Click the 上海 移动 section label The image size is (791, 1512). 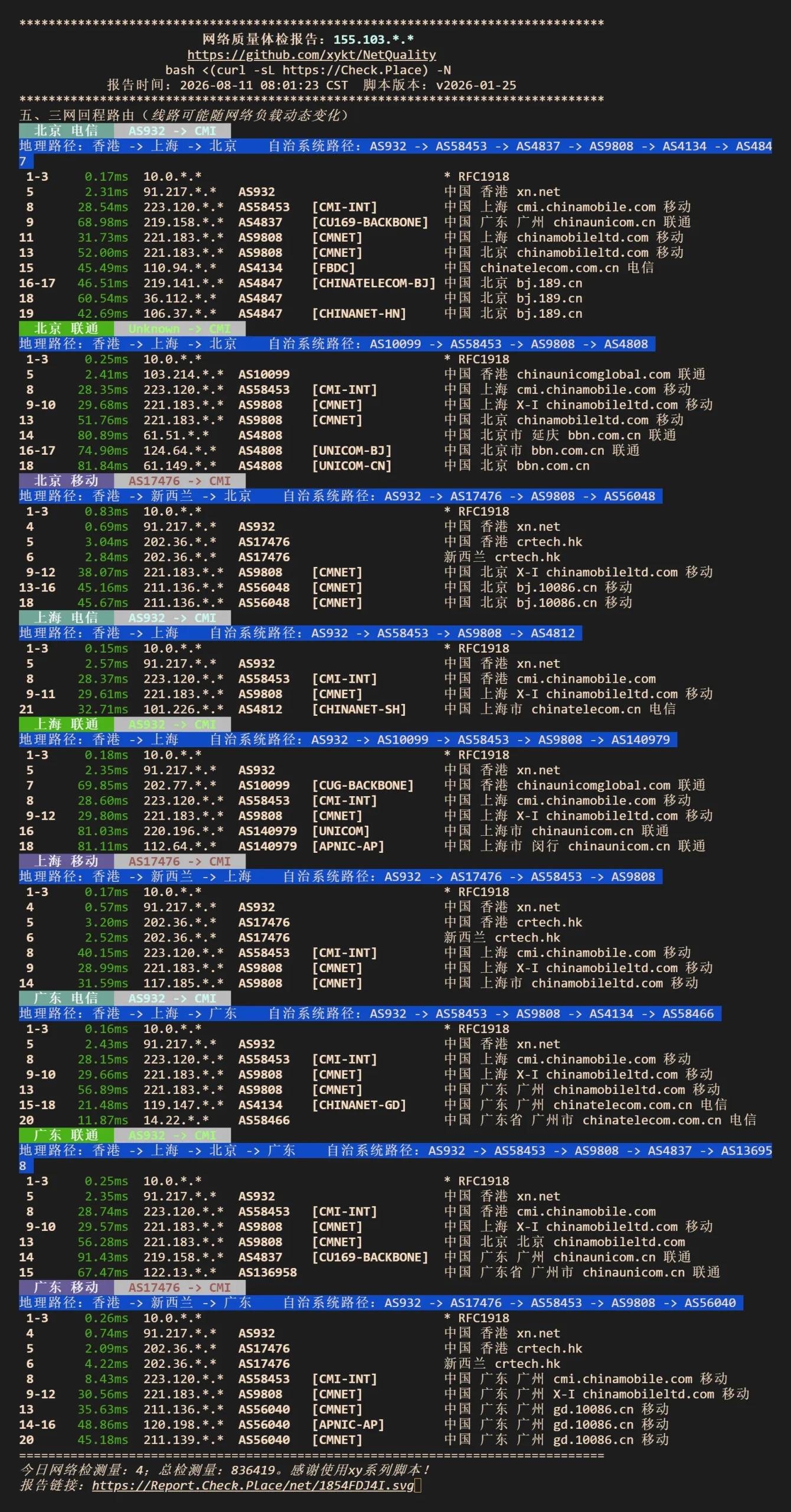pos(66,861)
